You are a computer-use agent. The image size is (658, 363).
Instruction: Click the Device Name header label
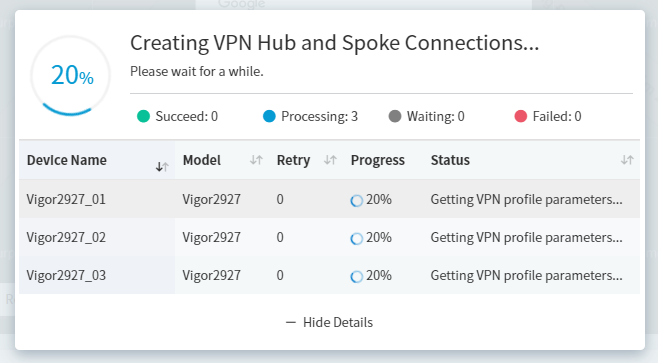pos(67,160)
